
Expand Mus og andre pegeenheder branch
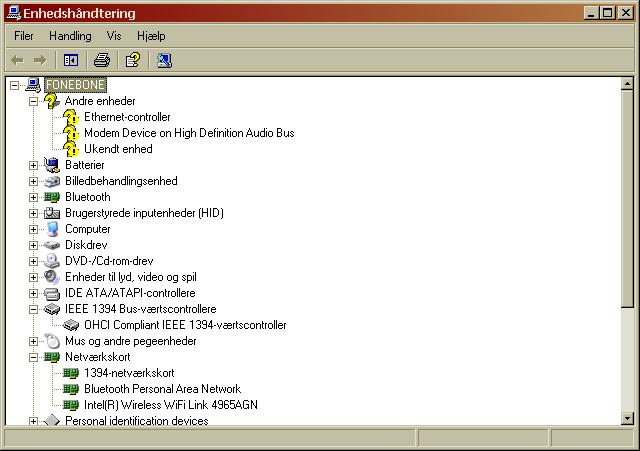click(x=33, y=341)
